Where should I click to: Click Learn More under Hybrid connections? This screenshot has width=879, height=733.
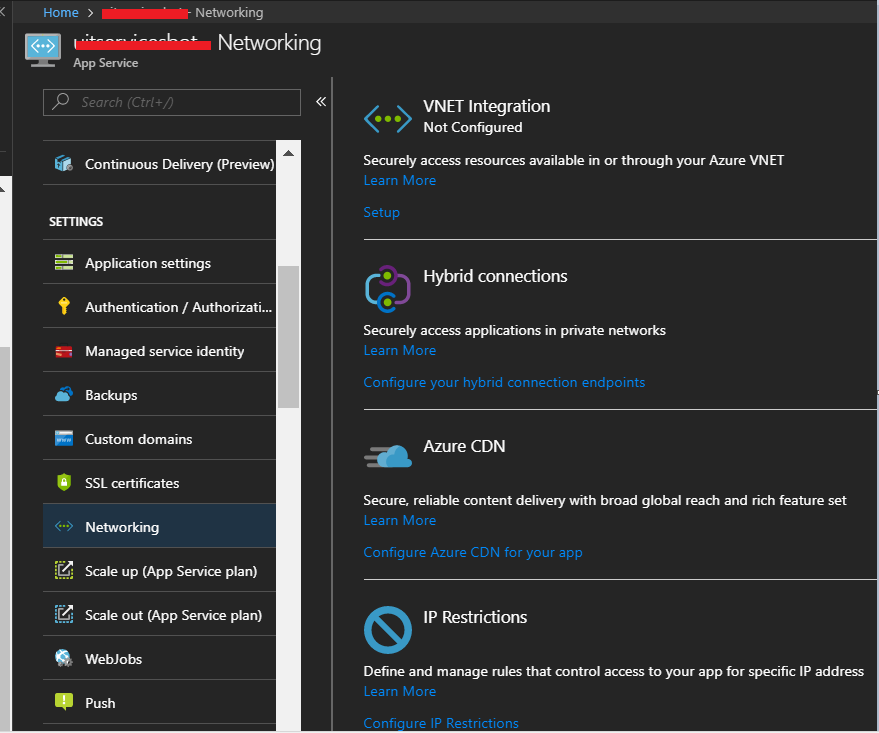(400, 350)
